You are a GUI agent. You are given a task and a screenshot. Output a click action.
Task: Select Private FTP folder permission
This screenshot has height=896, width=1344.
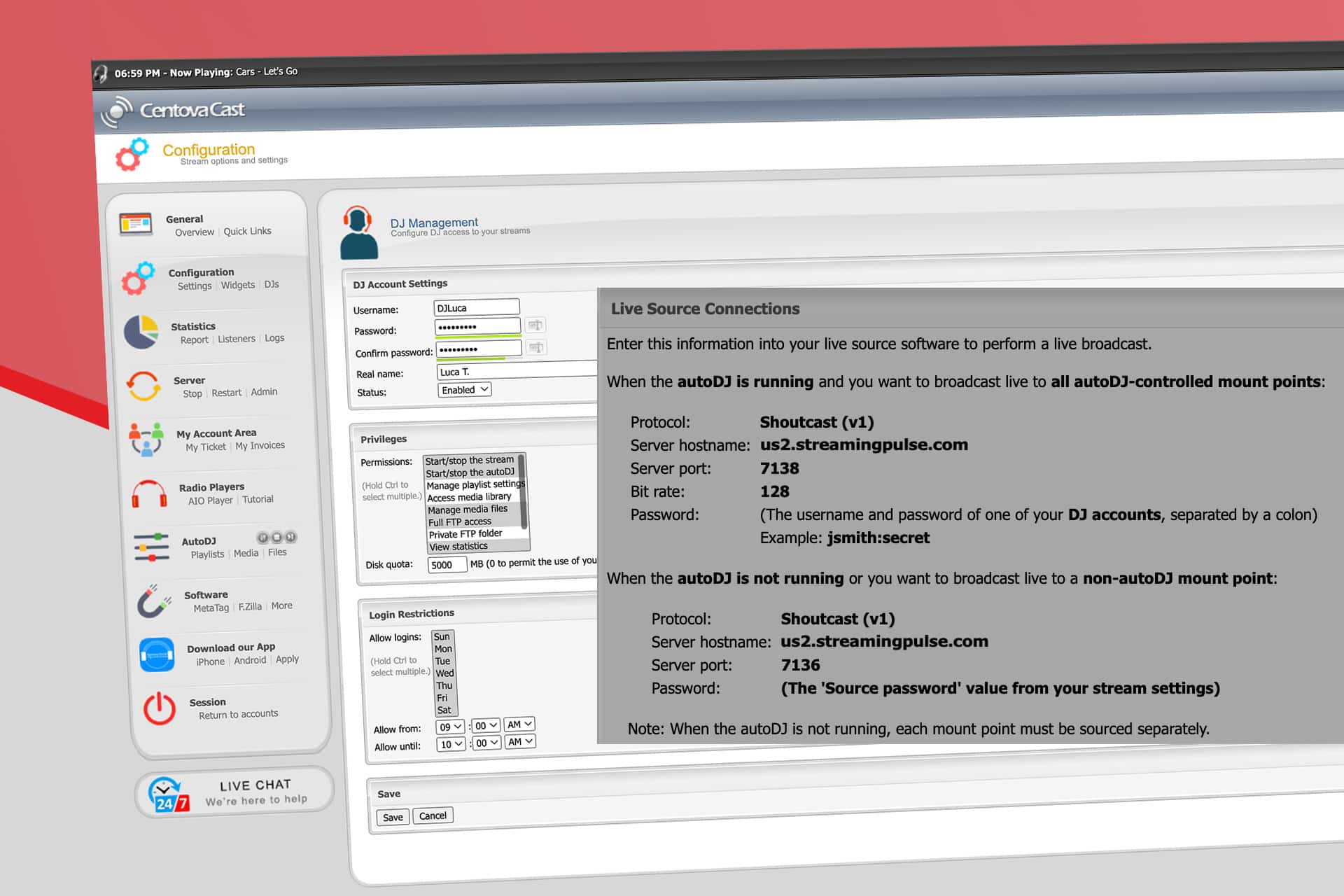pos(465,533)
